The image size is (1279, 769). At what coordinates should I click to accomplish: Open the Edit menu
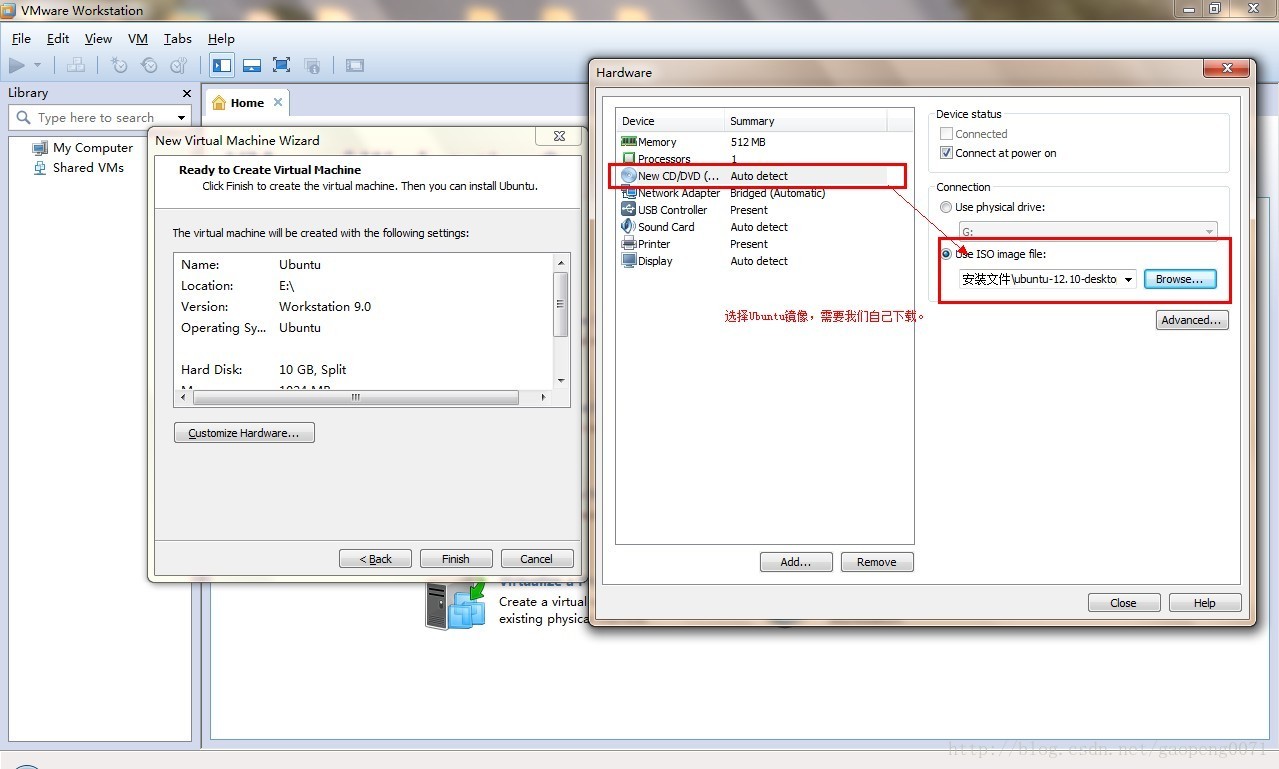tap(58, 39)
